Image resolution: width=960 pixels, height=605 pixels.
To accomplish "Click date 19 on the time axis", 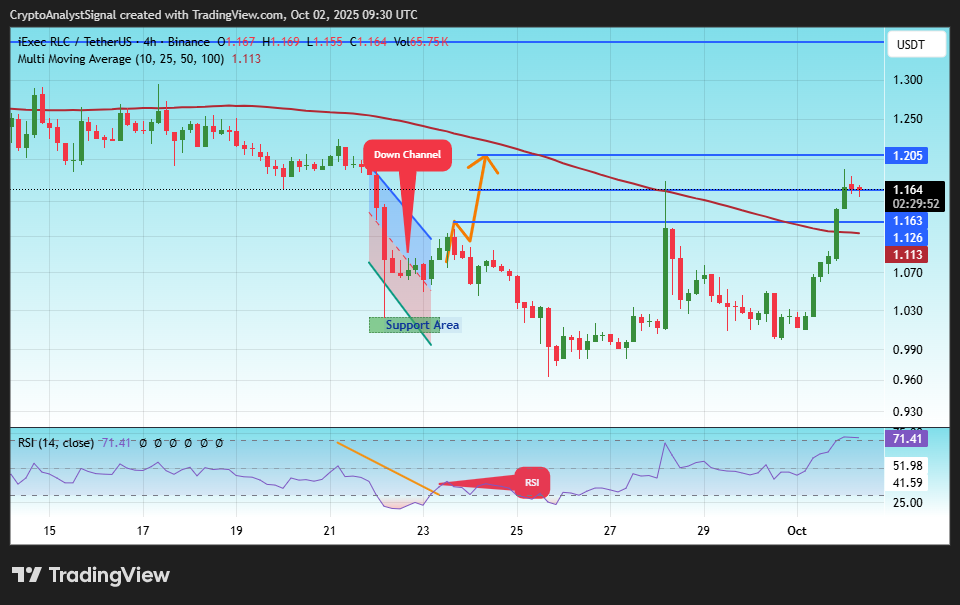I will 236,531.
